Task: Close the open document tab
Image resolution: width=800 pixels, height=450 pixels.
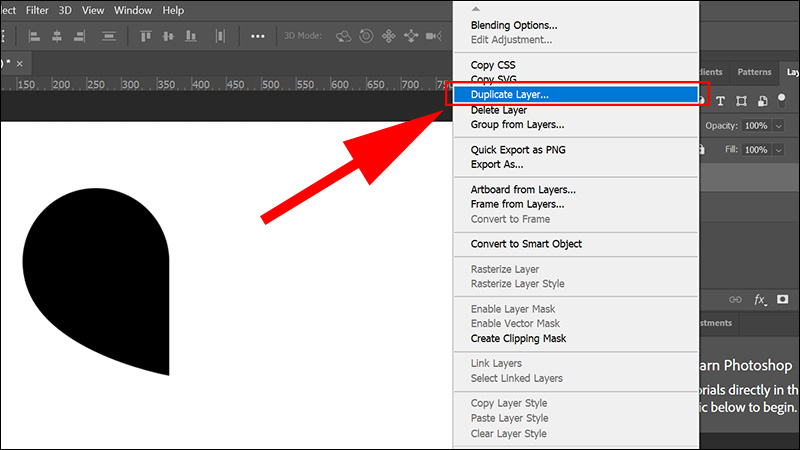Action: coord(20,62)
